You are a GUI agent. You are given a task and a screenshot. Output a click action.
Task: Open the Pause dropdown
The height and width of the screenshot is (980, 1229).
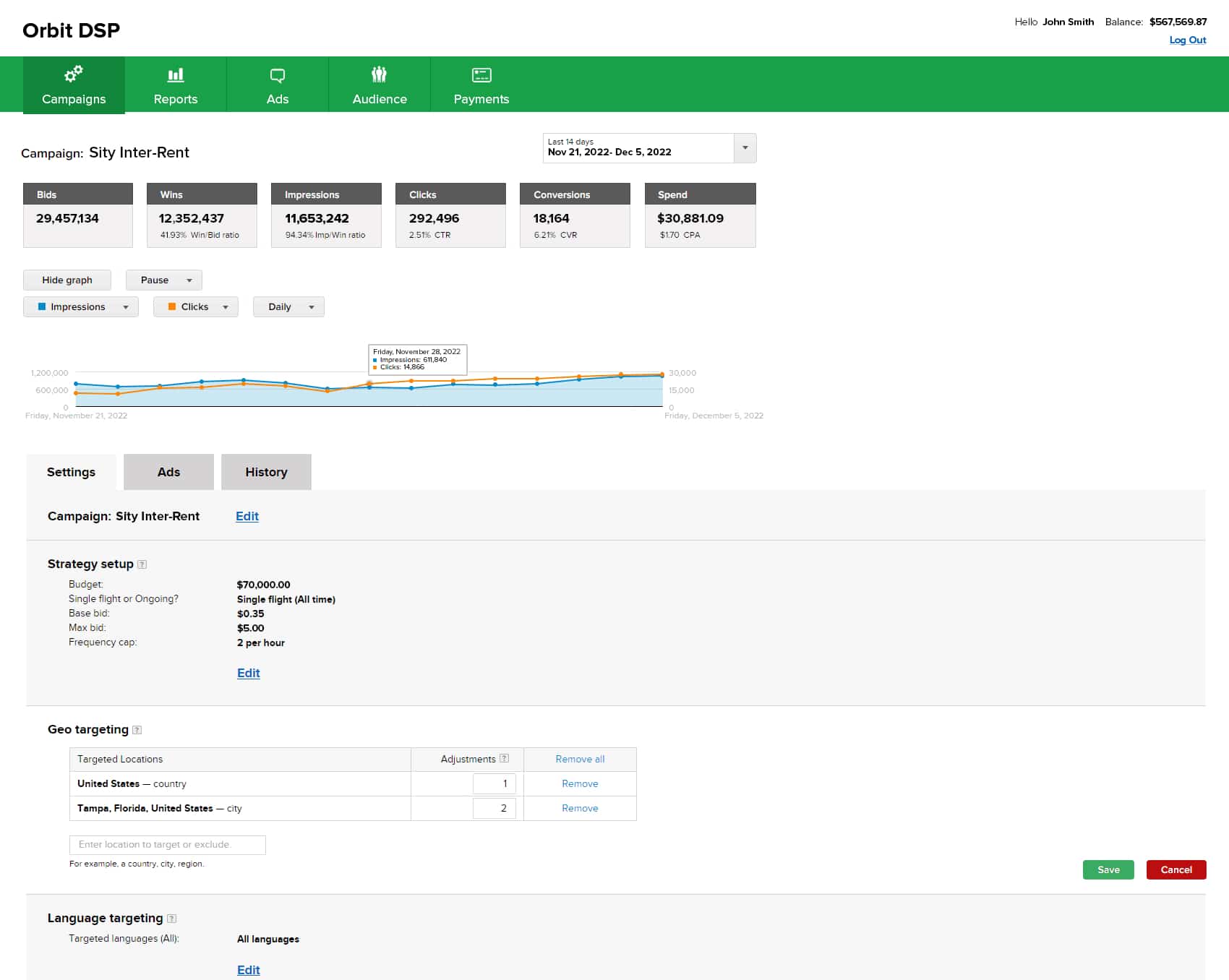pyautogui.click(x=163, y=280)
